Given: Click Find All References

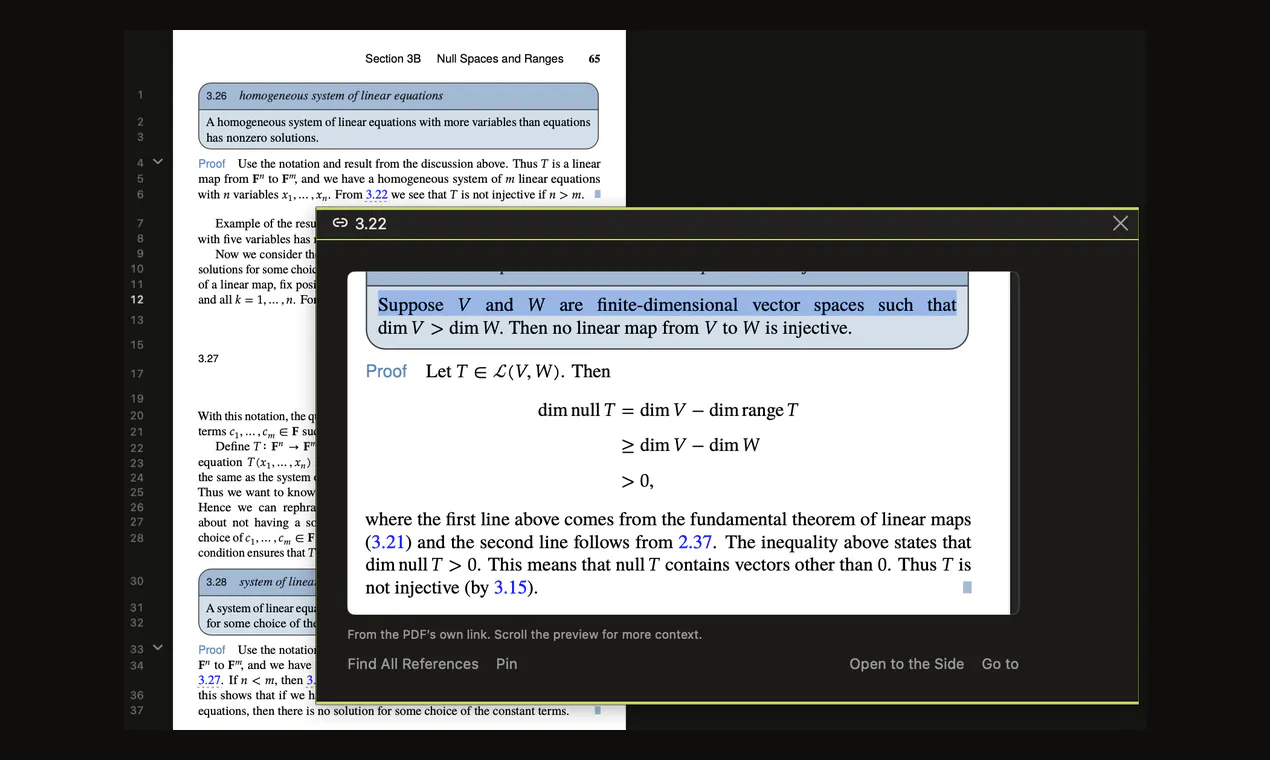Looking at the screenshot, I should pos(413,664).
